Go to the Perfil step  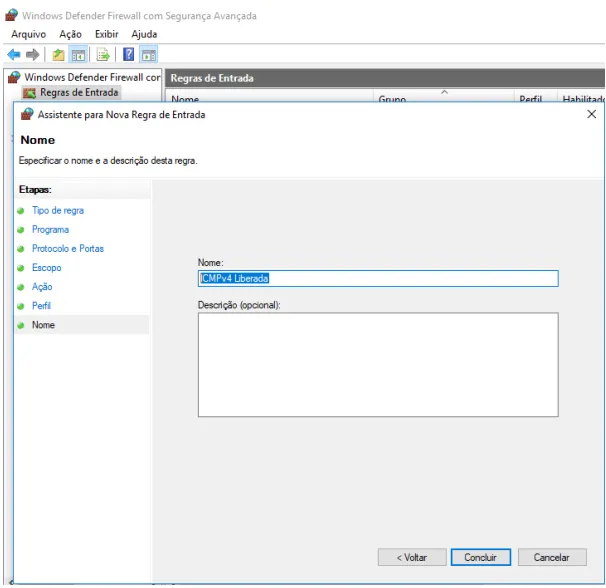41,305
